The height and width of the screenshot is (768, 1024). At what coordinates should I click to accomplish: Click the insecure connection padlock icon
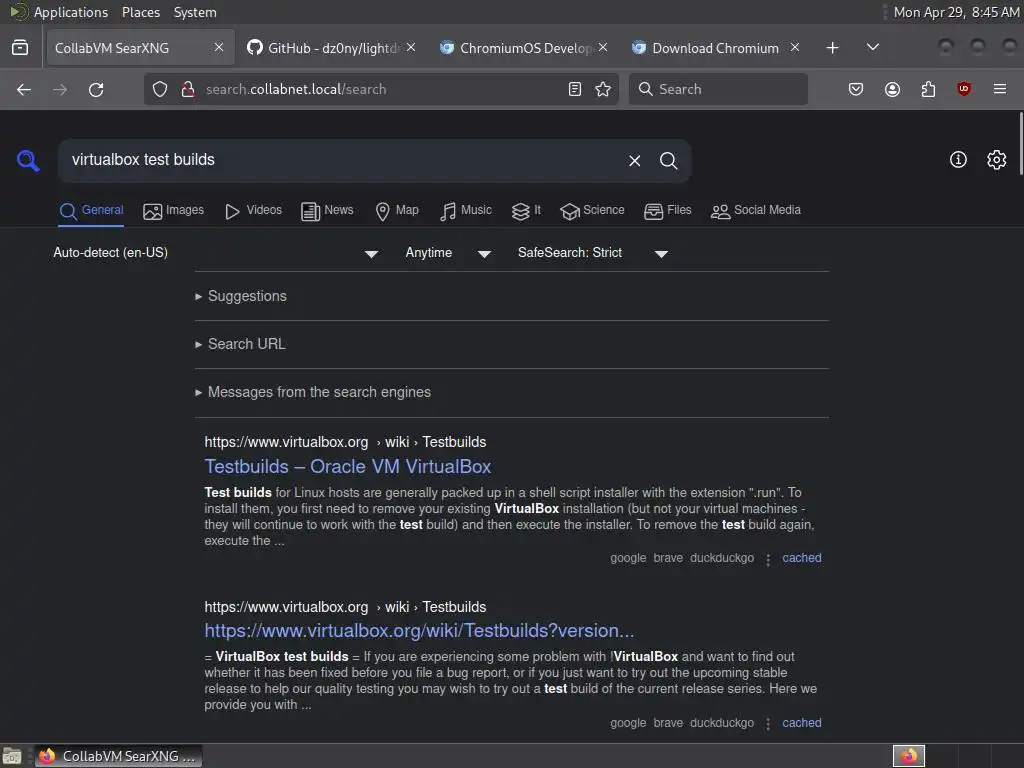point(188,89)
